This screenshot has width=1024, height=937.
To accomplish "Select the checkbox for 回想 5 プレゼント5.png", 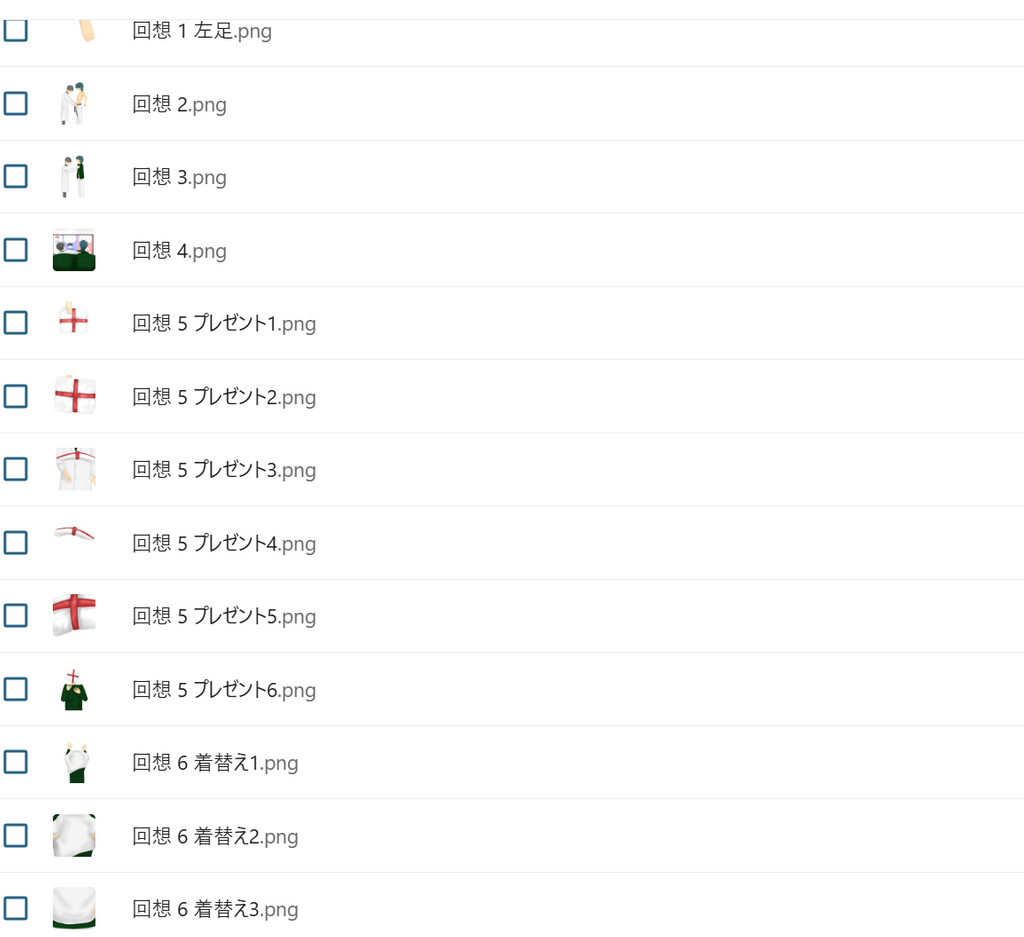I will click(16, 615).
